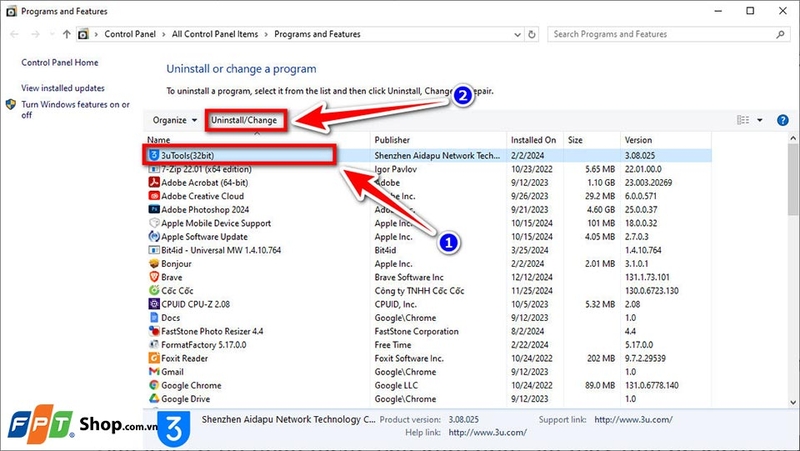The height and width of the screenshot is (451, 800).
Task: Open Turn Windows features on or off
Action: (x=75, y=109)
